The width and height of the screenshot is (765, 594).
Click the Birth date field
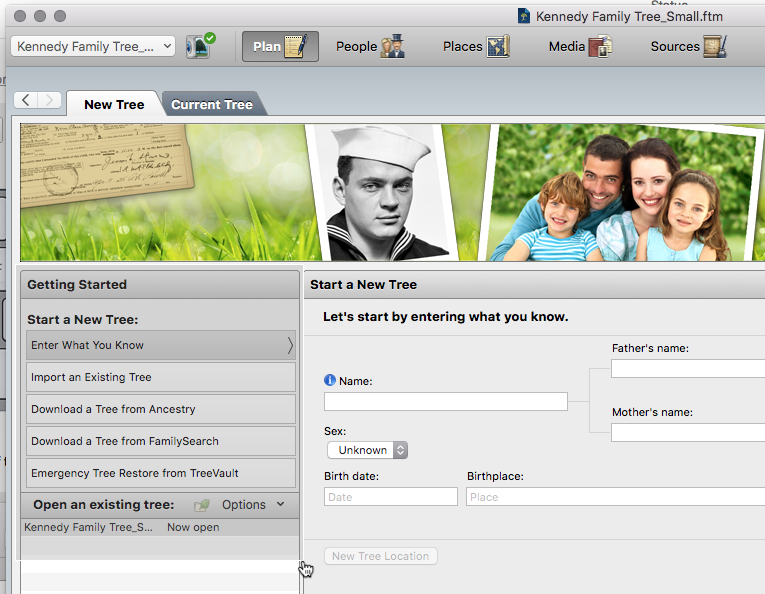click(391, 496)
